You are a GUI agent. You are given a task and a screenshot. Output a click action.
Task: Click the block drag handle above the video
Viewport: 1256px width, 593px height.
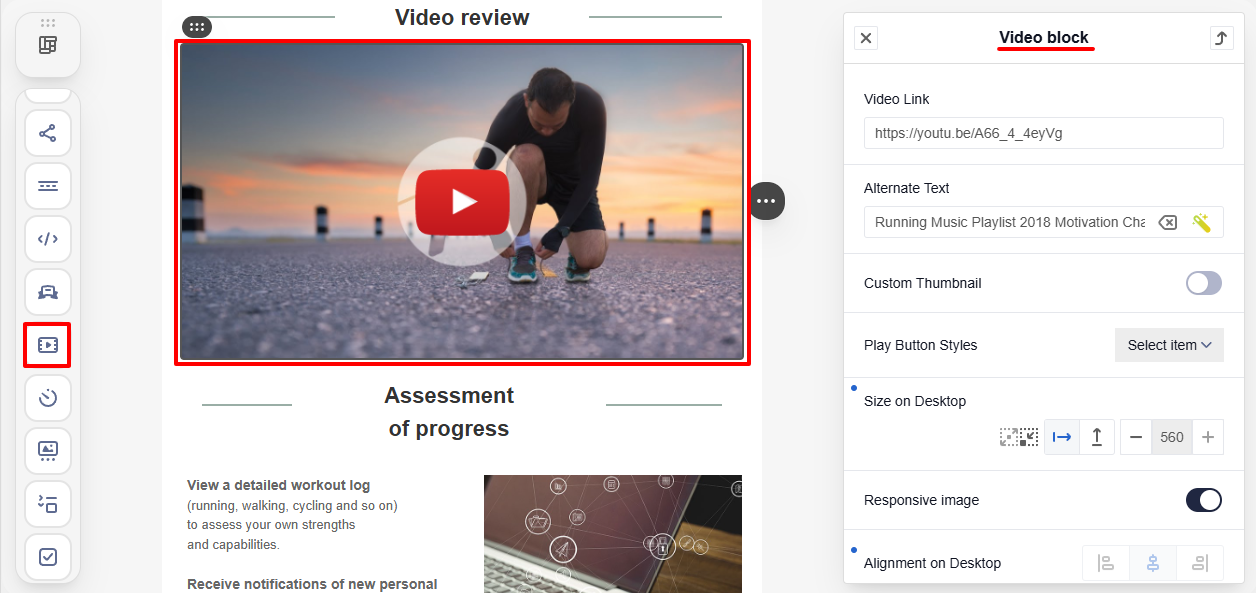[197, 27]
